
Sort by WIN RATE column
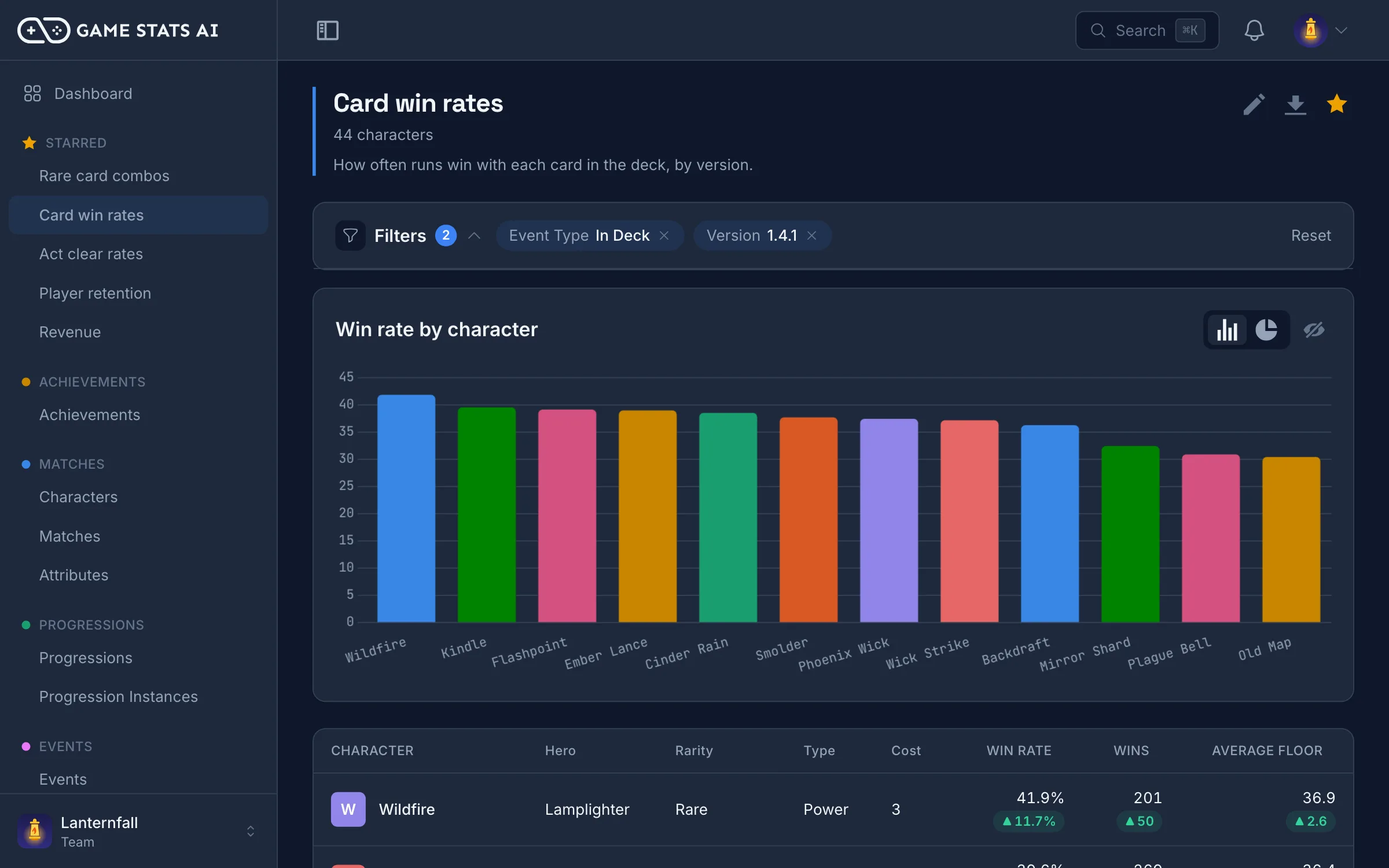click(x=1019, y=751)
